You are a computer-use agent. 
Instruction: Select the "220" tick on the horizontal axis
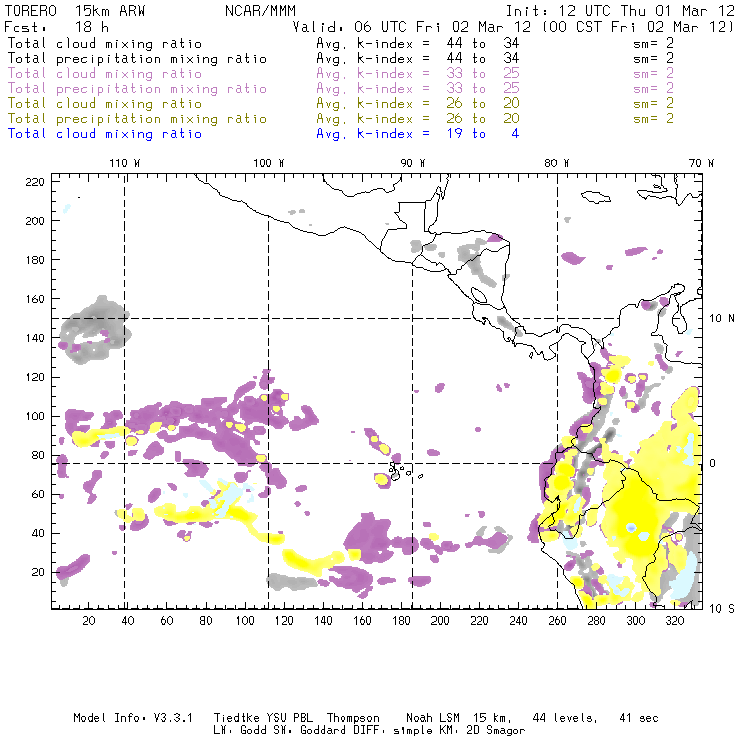pos(479,621)
